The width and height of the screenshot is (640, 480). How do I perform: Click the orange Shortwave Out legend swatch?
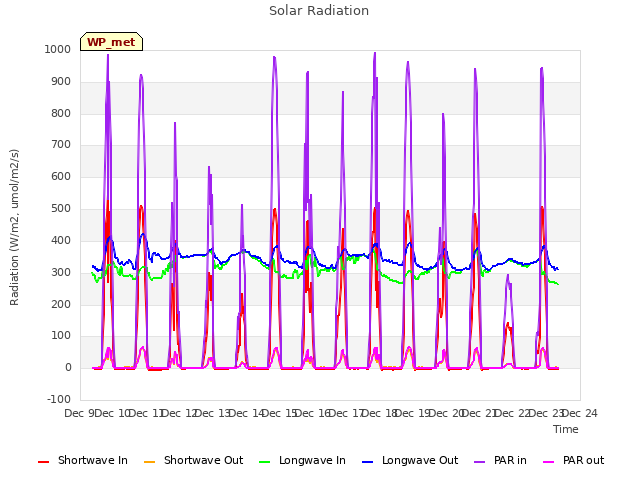(x=149, y=462)
